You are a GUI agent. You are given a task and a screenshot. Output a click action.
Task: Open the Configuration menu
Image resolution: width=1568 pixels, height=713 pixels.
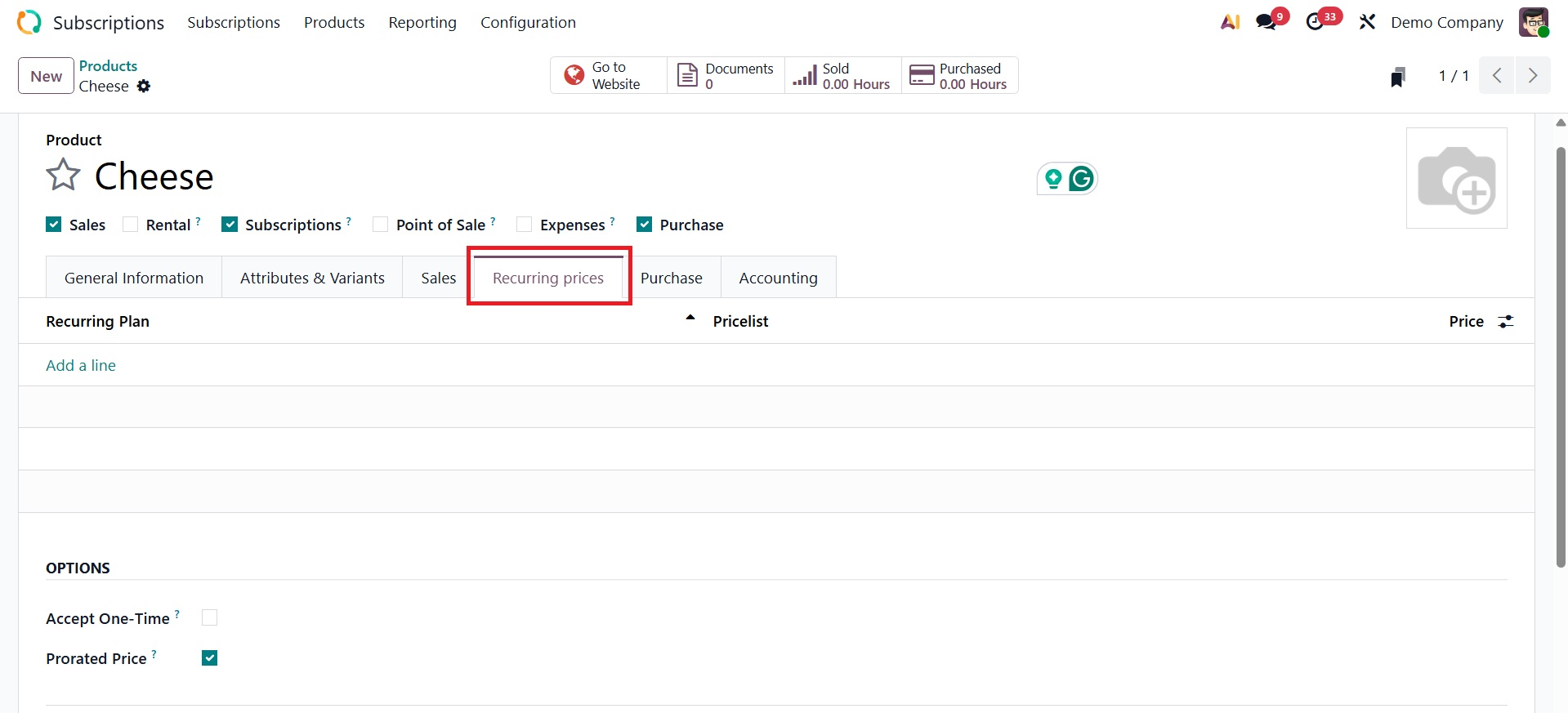click(x=528, y=22)
